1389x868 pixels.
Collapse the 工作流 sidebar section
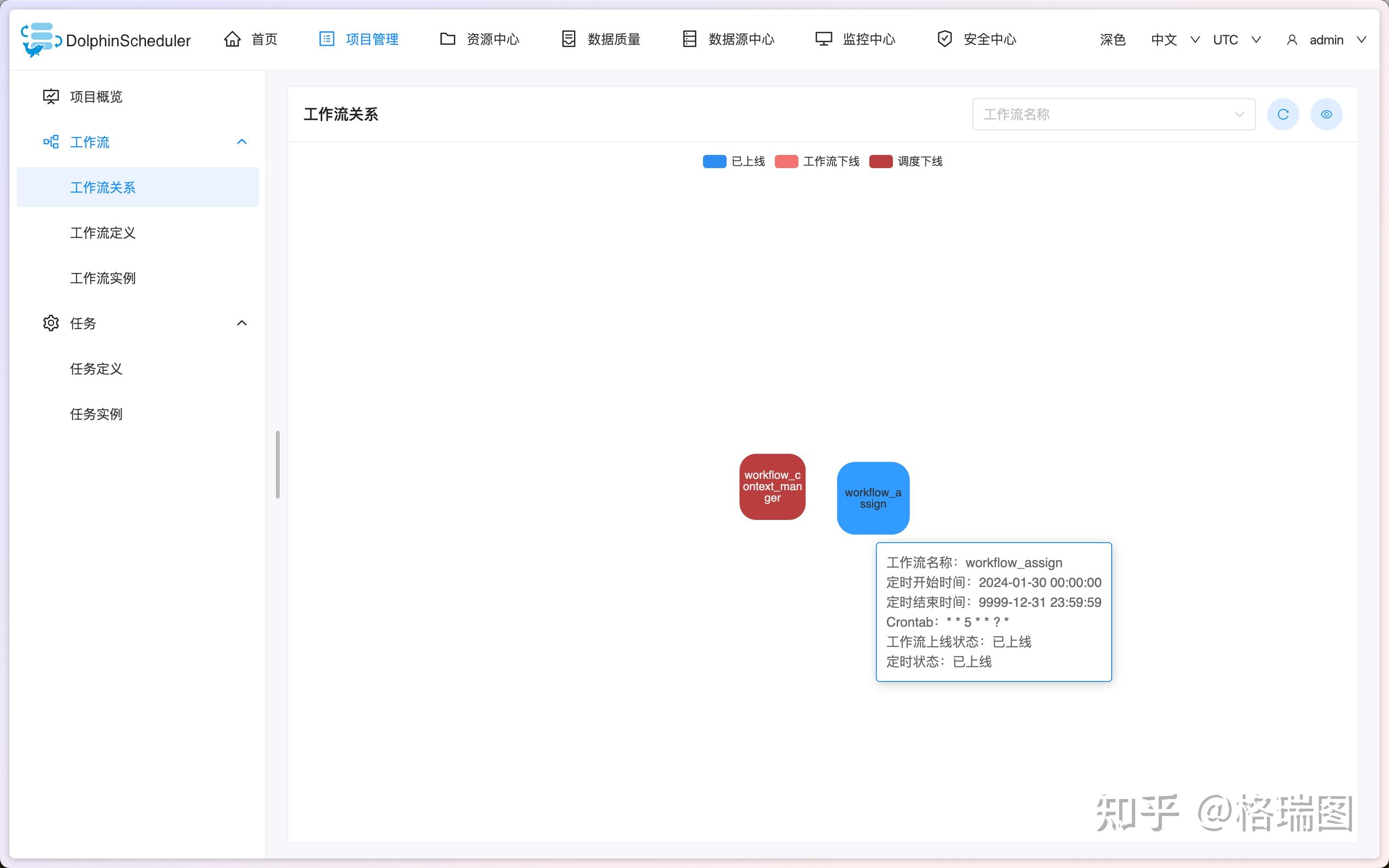241,142
